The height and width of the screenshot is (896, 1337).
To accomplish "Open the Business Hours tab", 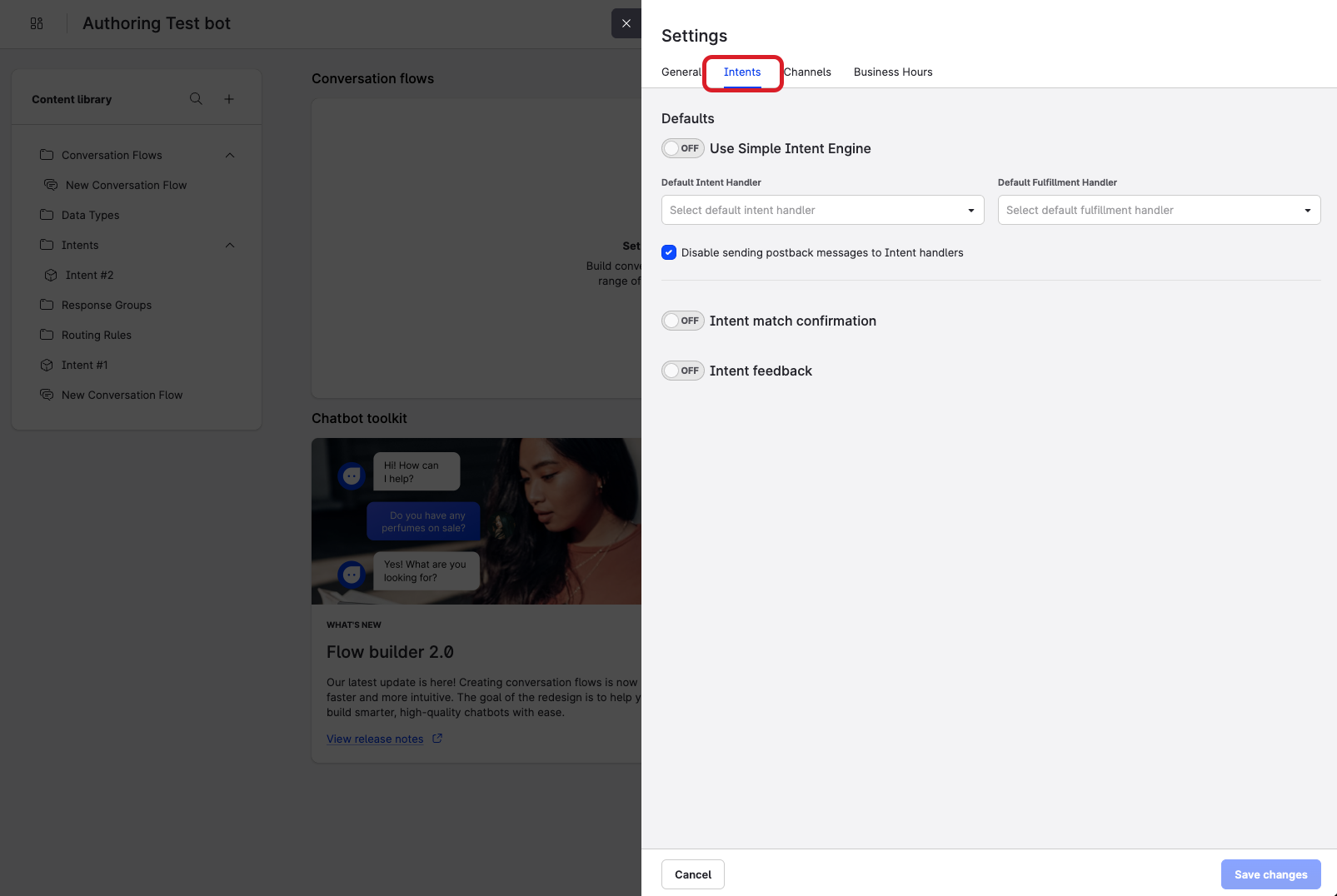I will tap(893, 72).
